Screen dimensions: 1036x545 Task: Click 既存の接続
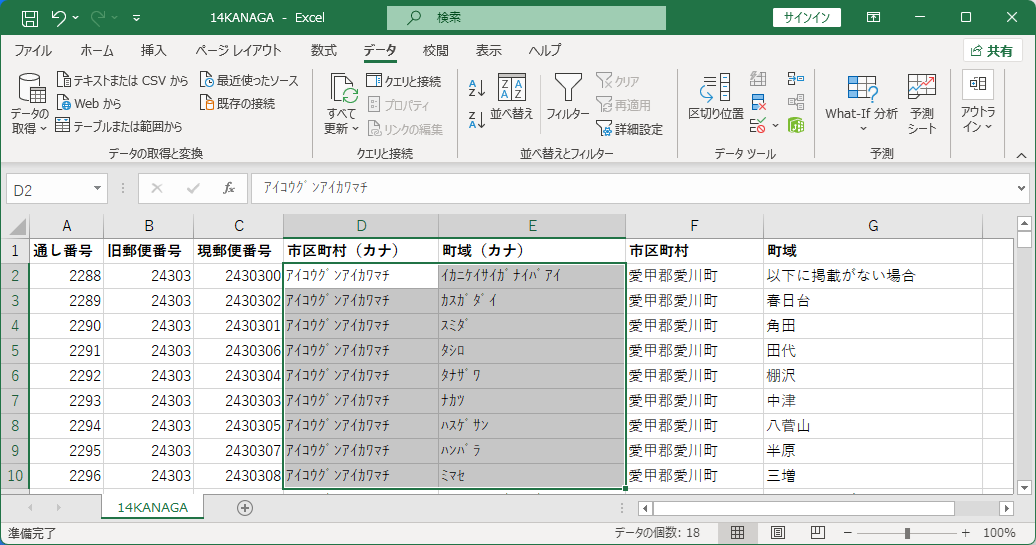pos(237,103)
